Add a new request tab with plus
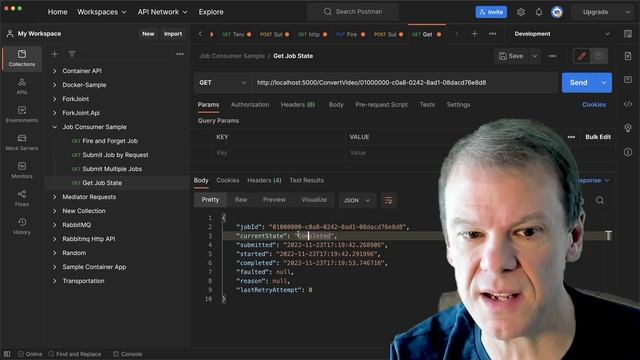The height and width of the screenshot is (360, 640). (474, 34)
